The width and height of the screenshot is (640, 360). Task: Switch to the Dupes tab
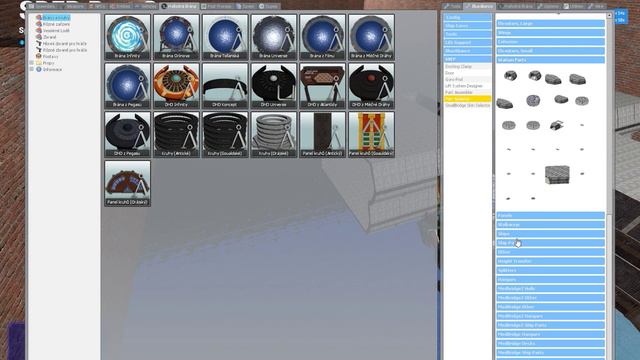tap(268, 6)
